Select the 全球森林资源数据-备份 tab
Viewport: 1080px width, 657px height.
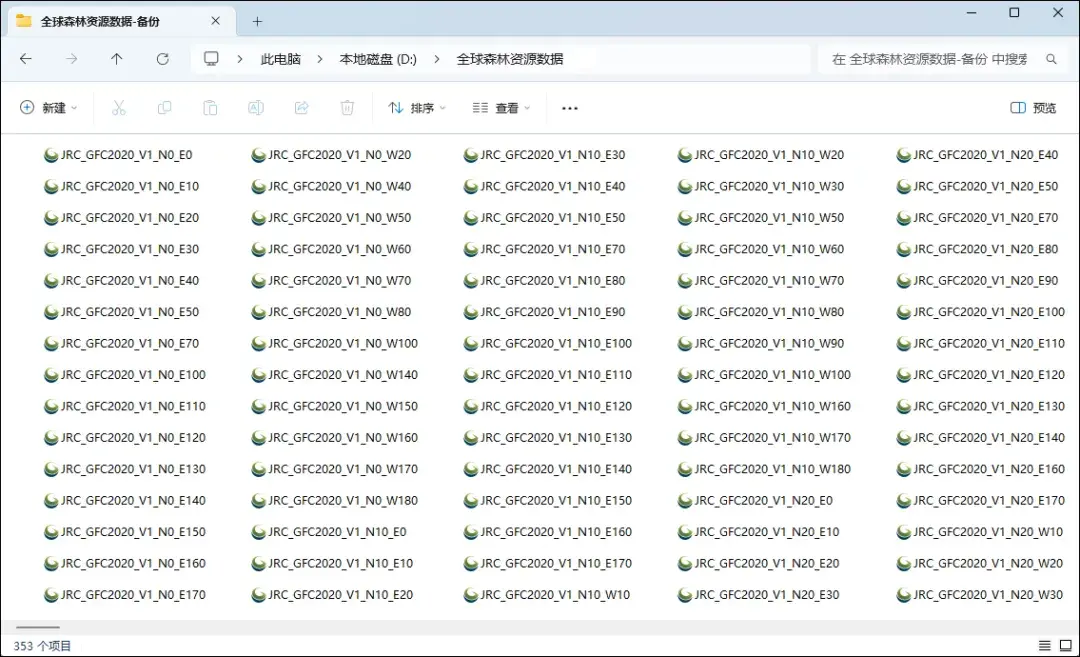[100, 19]
